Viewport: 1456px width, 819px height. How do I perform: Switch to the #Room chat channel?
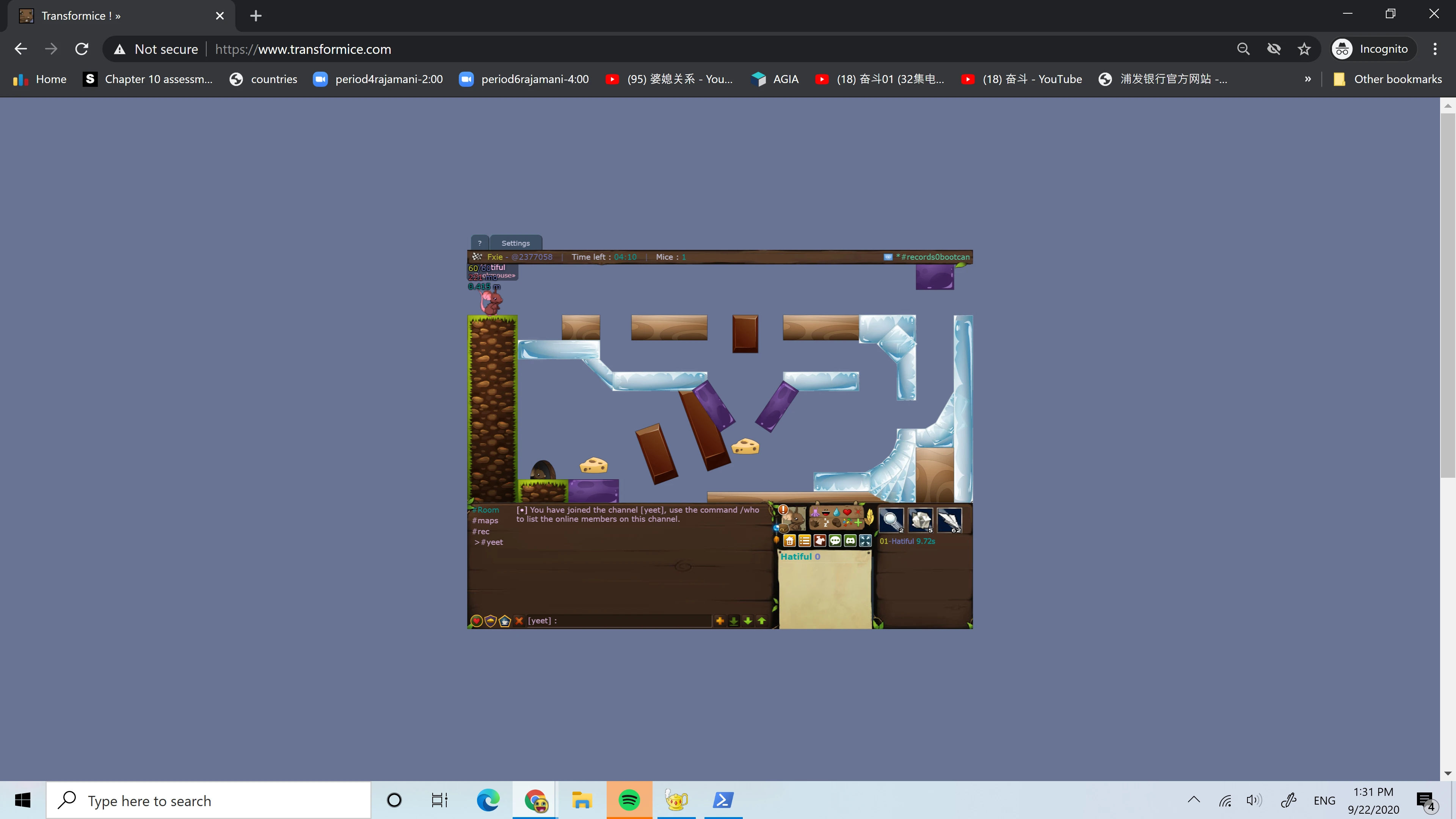click(486, 510)
